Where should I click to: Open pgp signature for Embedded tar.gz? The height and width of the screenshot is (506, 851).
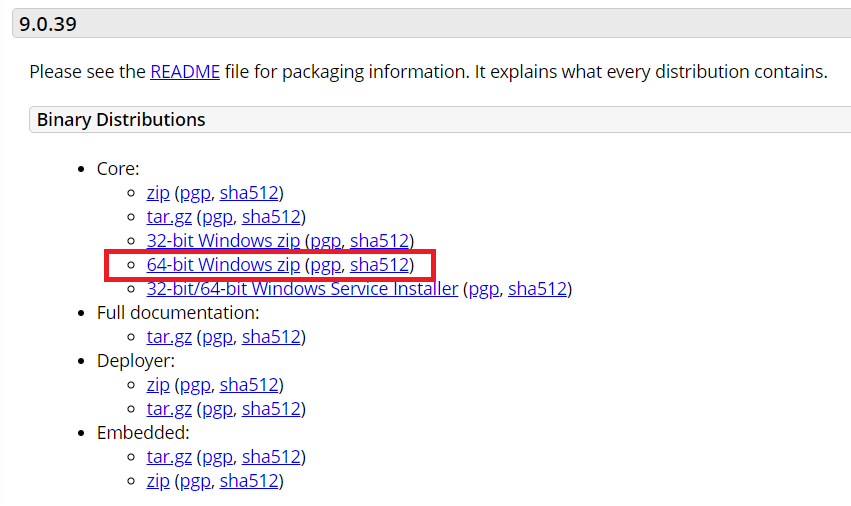coord(217,457)
